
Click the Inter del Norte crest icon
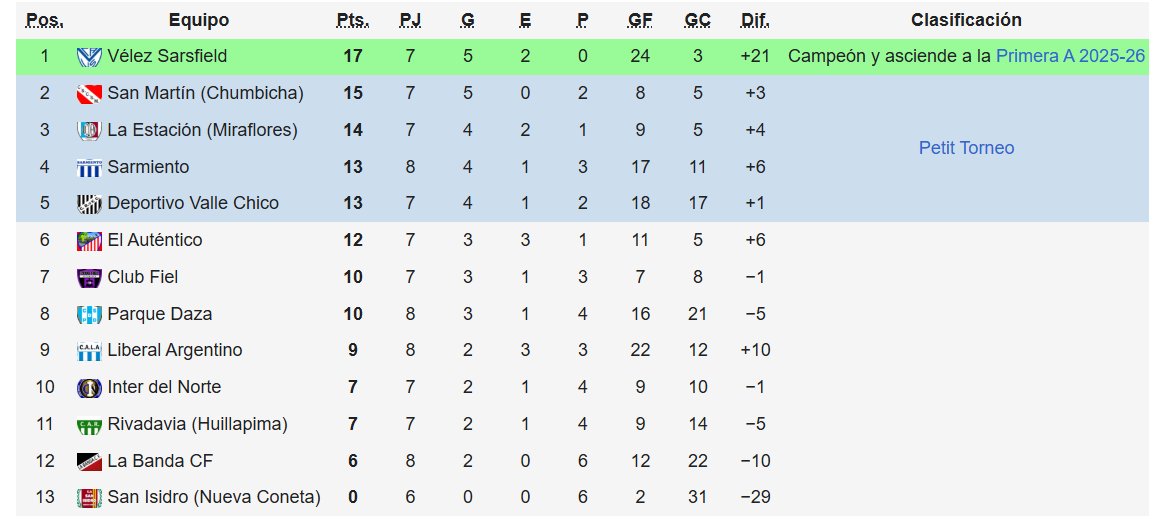coord(89,388)
